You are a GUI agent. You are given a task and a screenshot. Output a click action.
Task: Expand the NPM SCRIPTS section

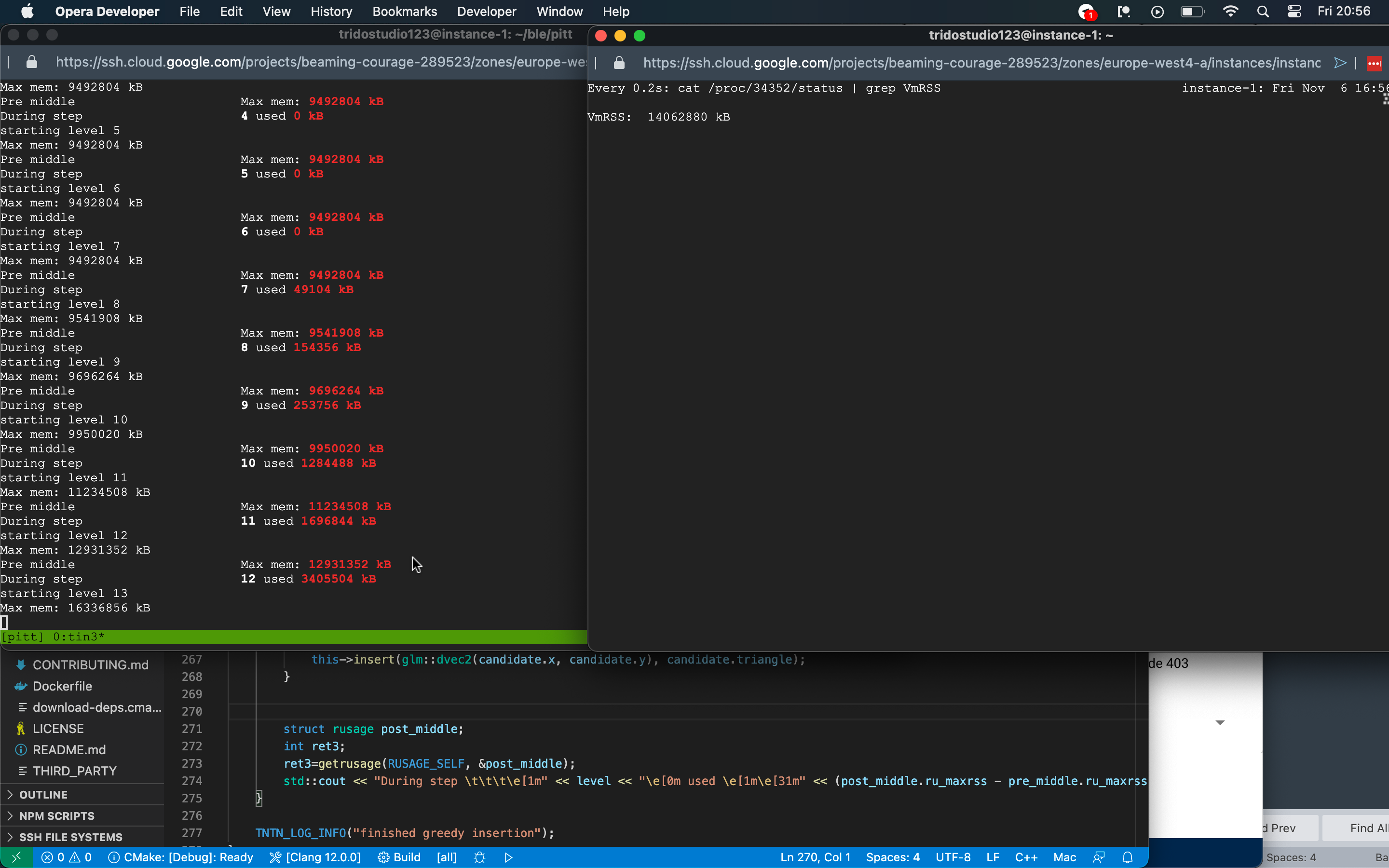coord(56,816)
